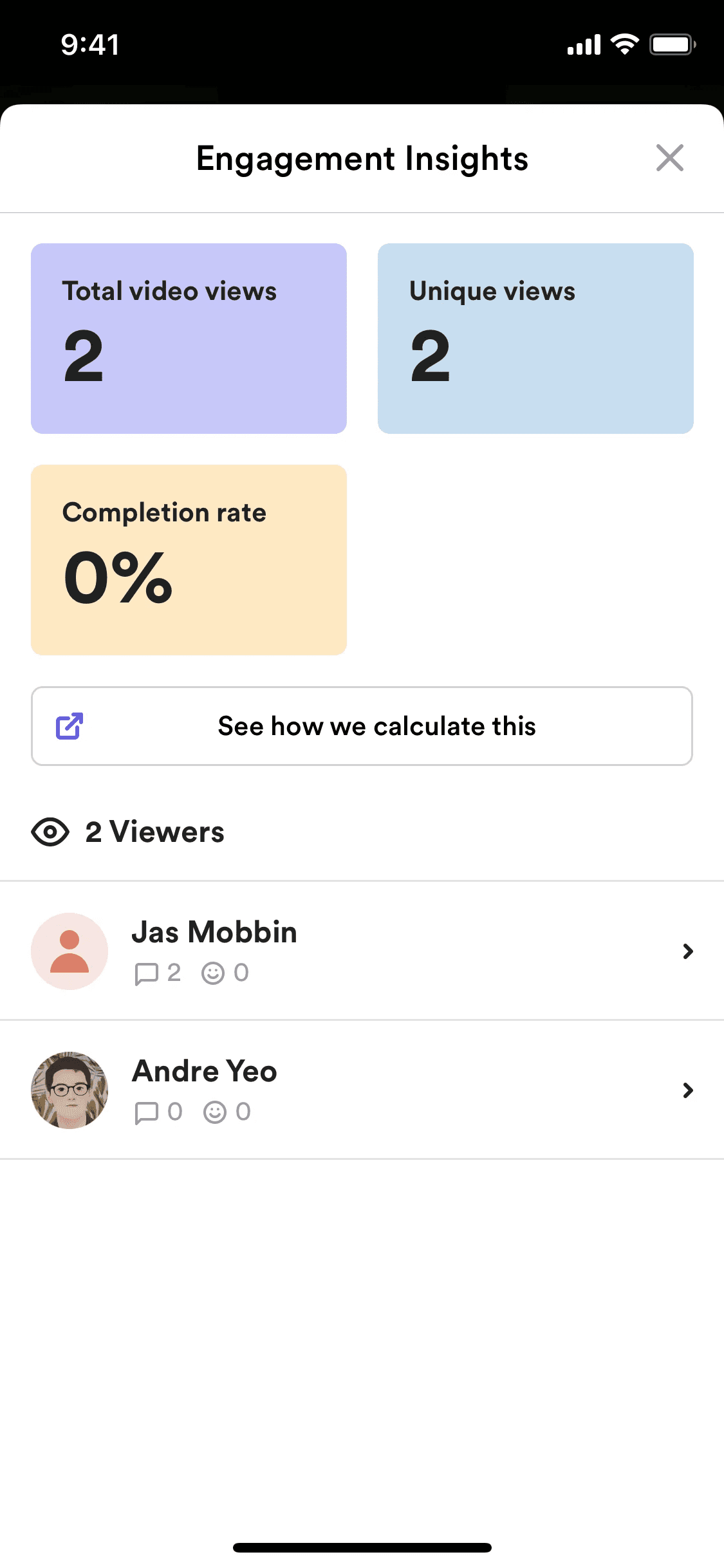Image resolution: width=724 pixels, height=1568 pixels.
Task: Tap the Andre Yeo name
Action: coord(205,1071)
